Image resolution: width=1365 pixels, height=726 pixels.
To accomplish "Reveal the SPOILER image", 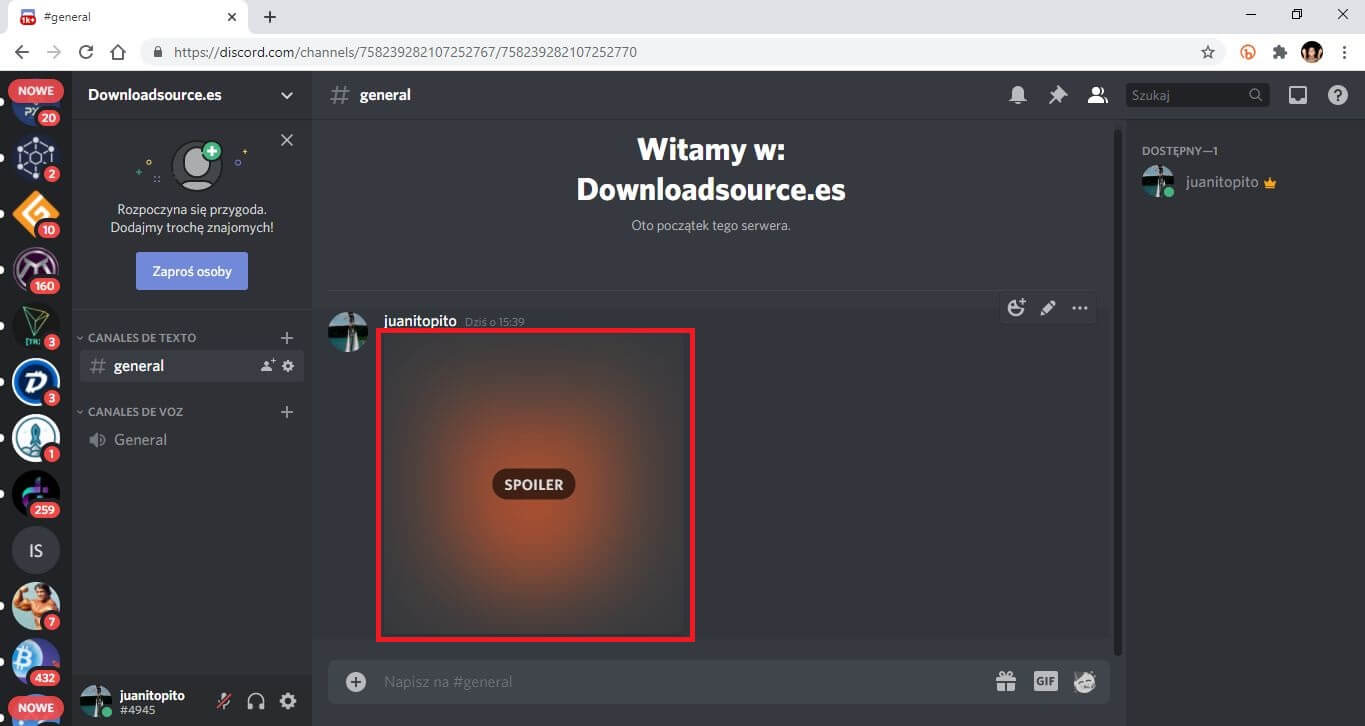I will click(x=534, y=484).
